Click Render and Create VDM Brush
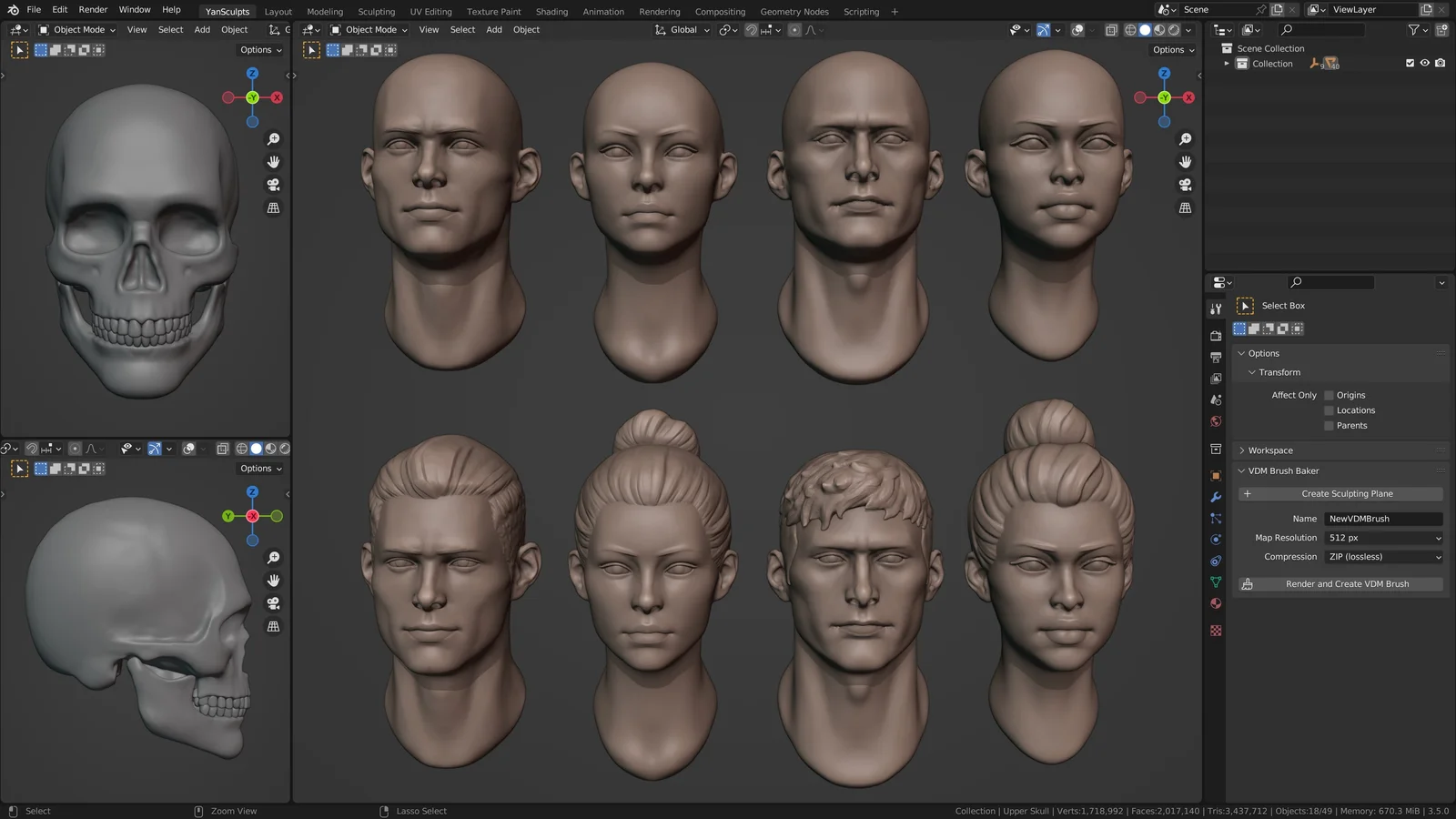1456x819 pixels. tap(1347, 583)
